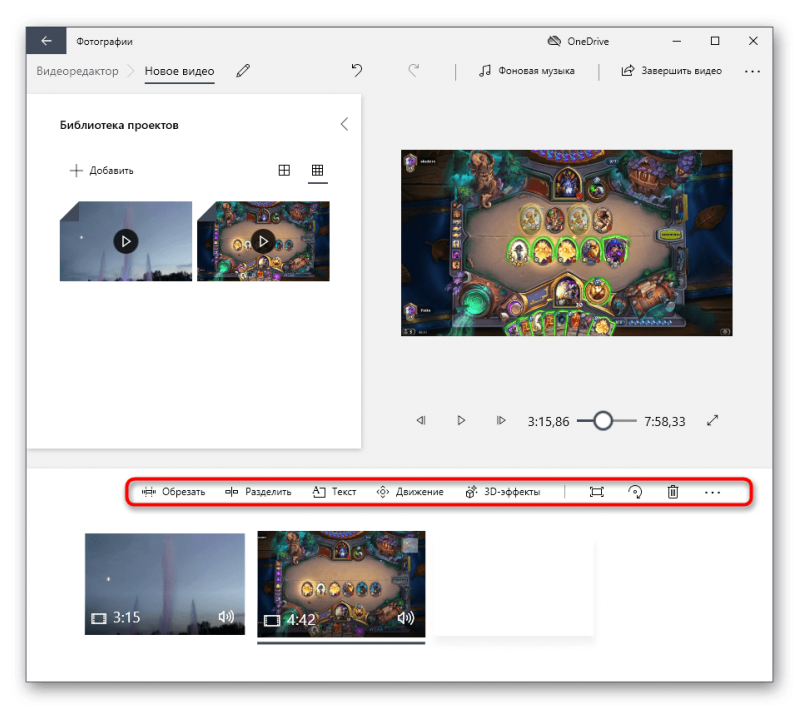Viewport: 800px width, 709px height.
Task: Step to the next frame
Action: tap(501, 421)
